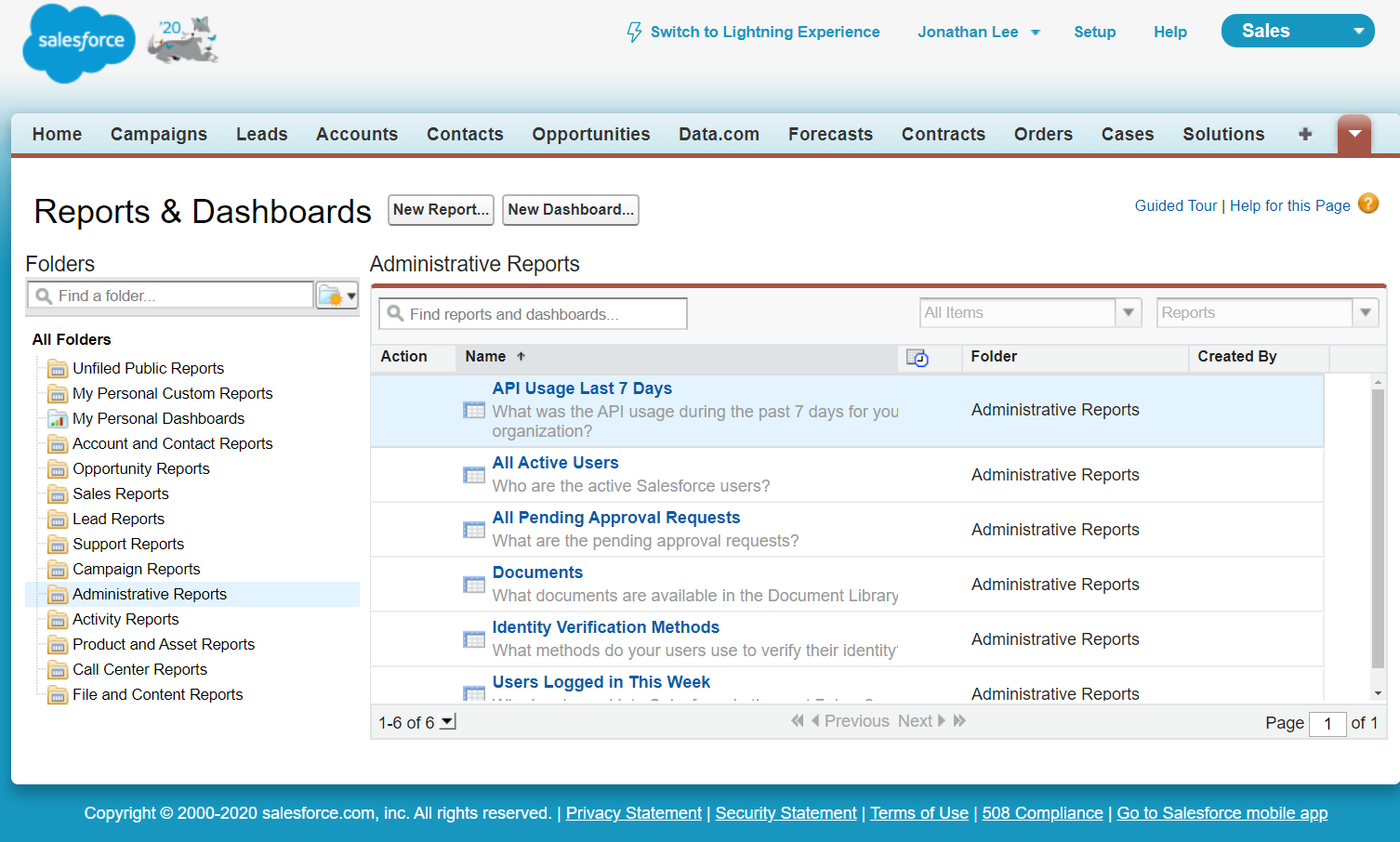Select the Opportunities tab

pyautogui.click(x=591, y=134)
